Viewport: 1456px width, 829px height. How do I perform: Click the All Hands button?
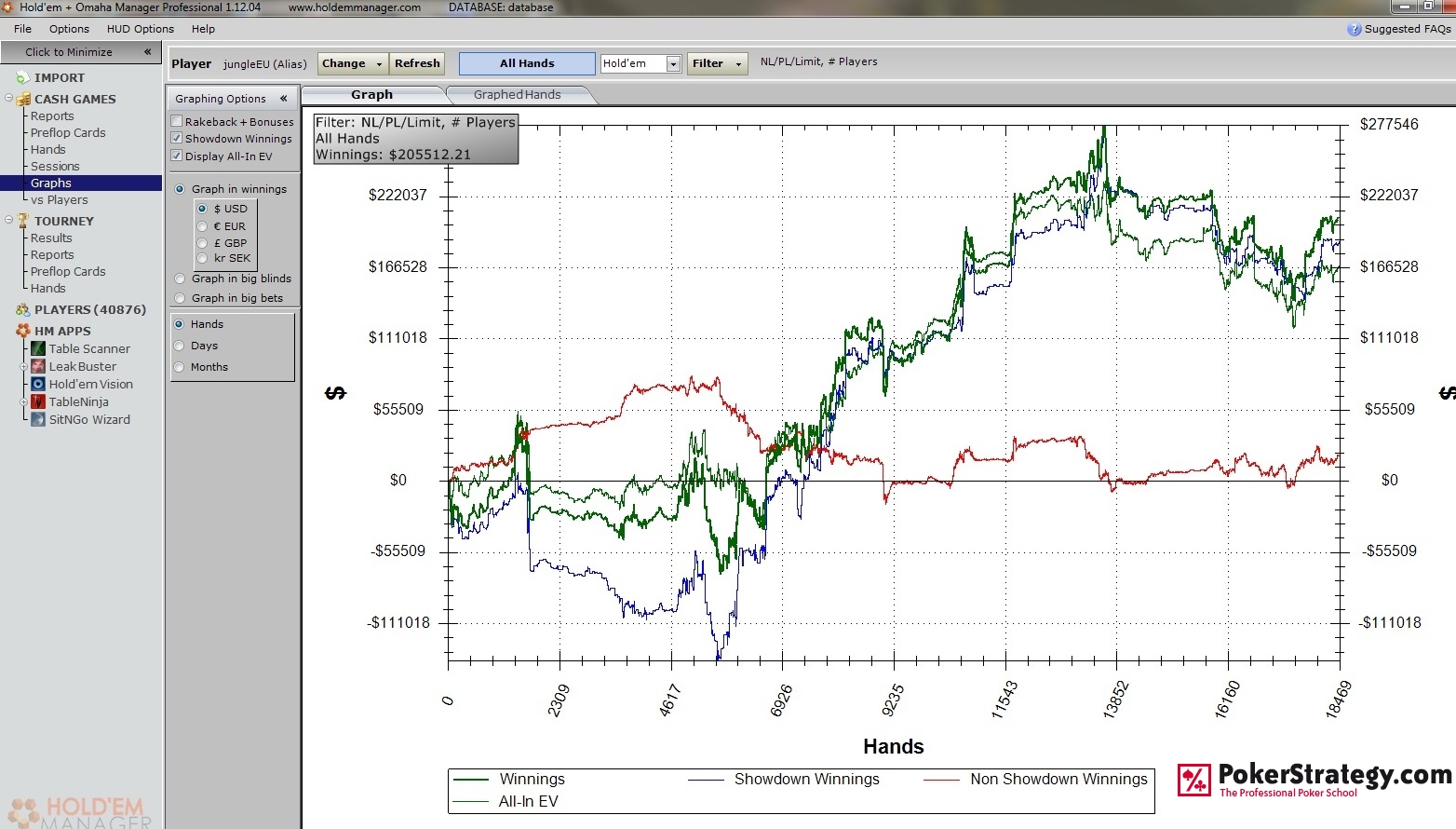527,63
